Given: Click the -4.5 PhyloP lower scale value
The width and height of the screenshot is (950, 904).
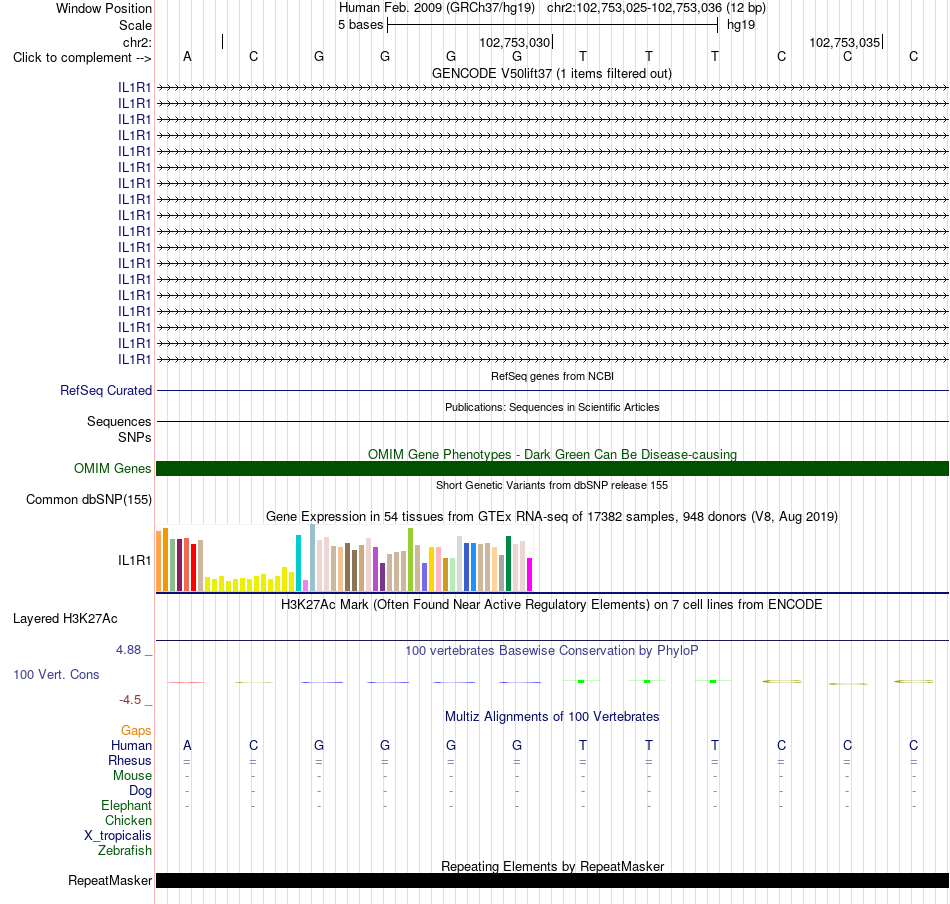Looking at the screenshot, I should click(130, 700).
